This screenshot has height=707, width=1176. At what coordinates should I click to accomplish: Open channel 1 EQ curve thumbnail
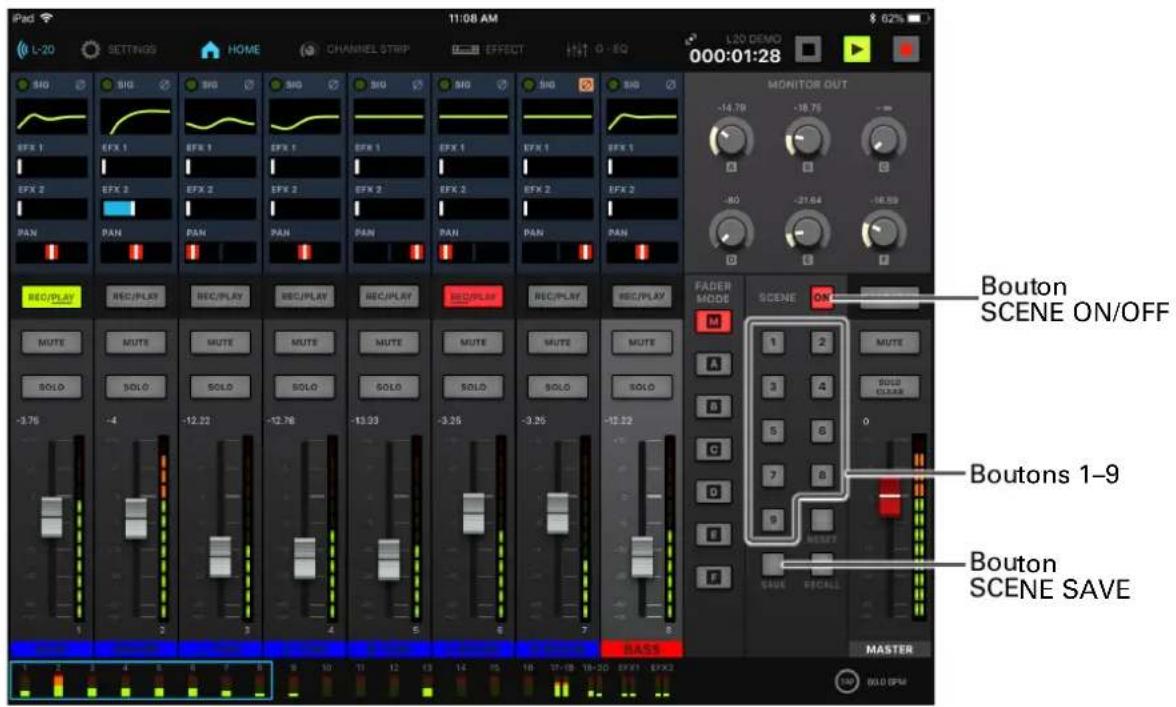[52, 117]
